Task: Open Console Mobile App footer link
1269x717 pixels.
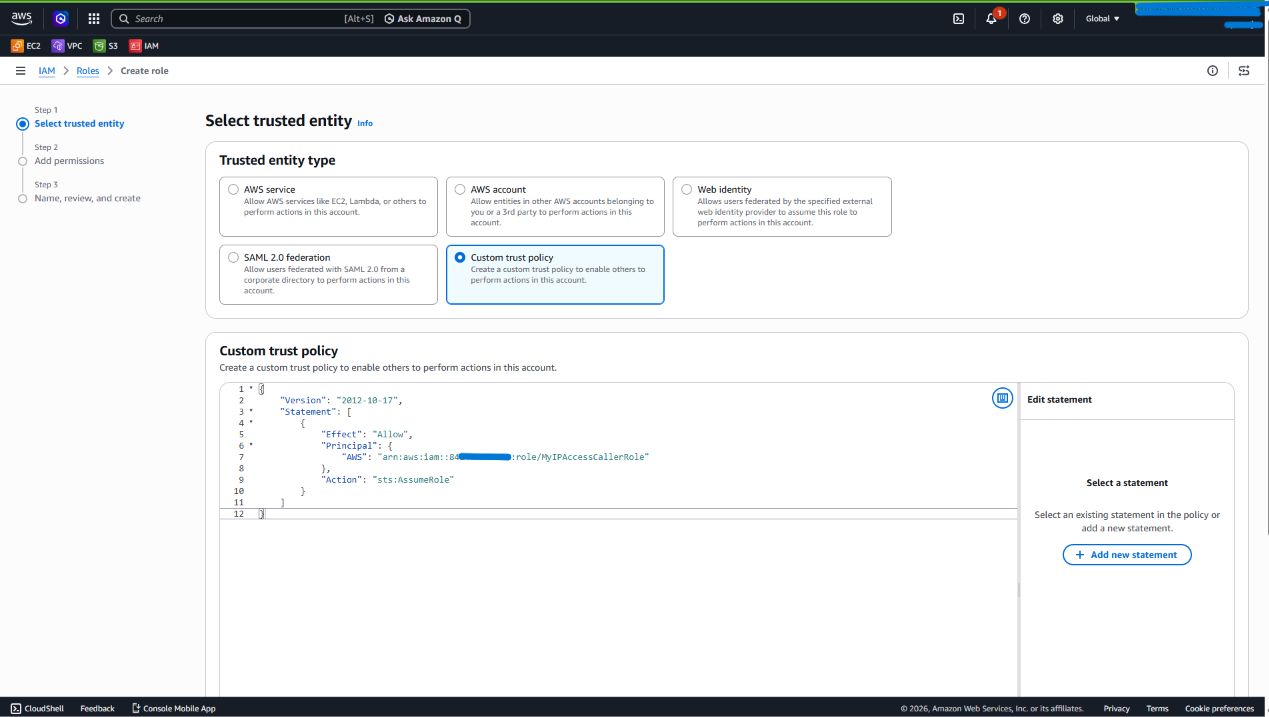Action: click(x=173, y=708)
